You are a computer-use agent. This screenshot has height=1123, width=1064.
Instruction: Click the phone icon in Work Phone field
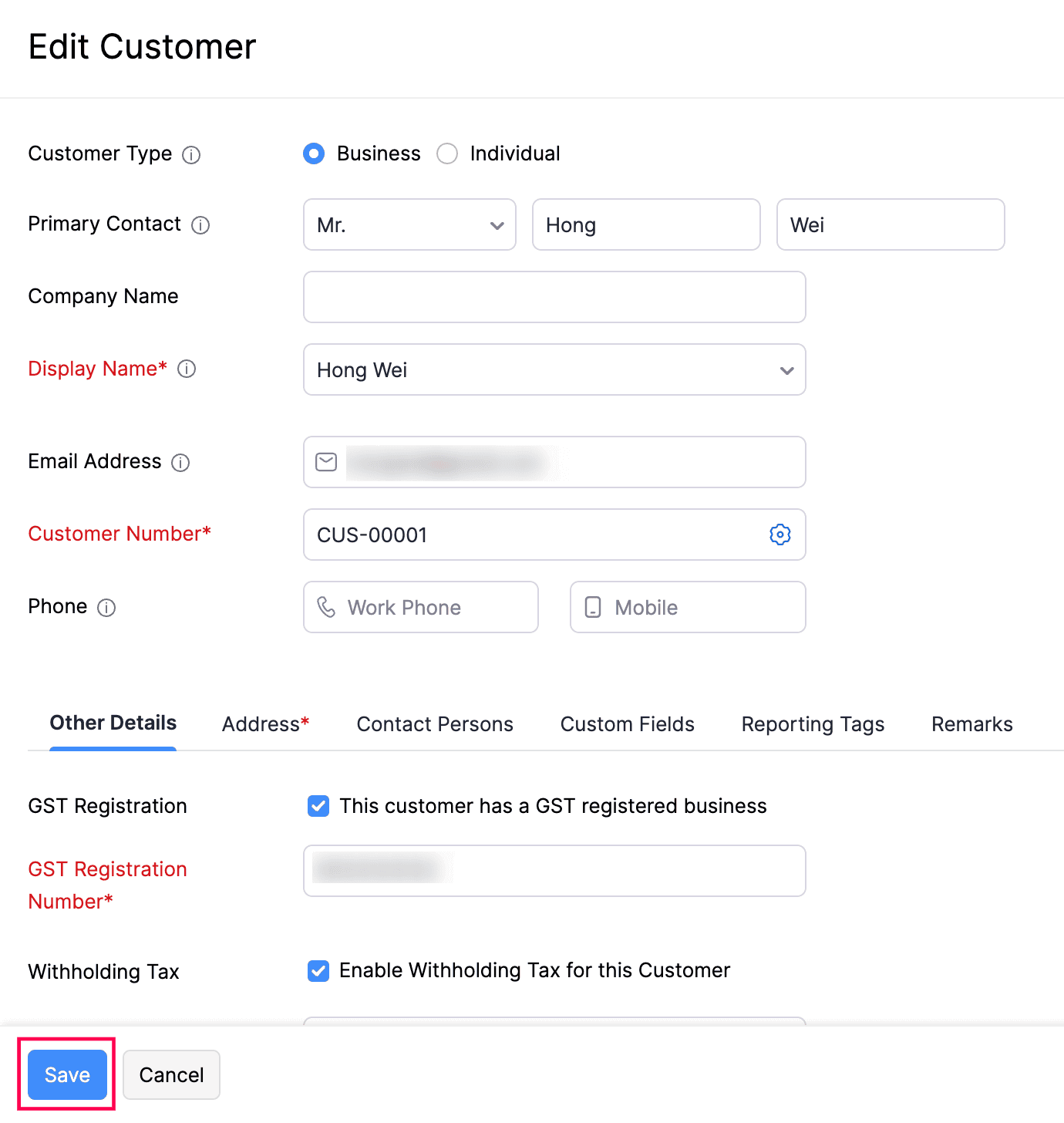click(x=328, y=608)
